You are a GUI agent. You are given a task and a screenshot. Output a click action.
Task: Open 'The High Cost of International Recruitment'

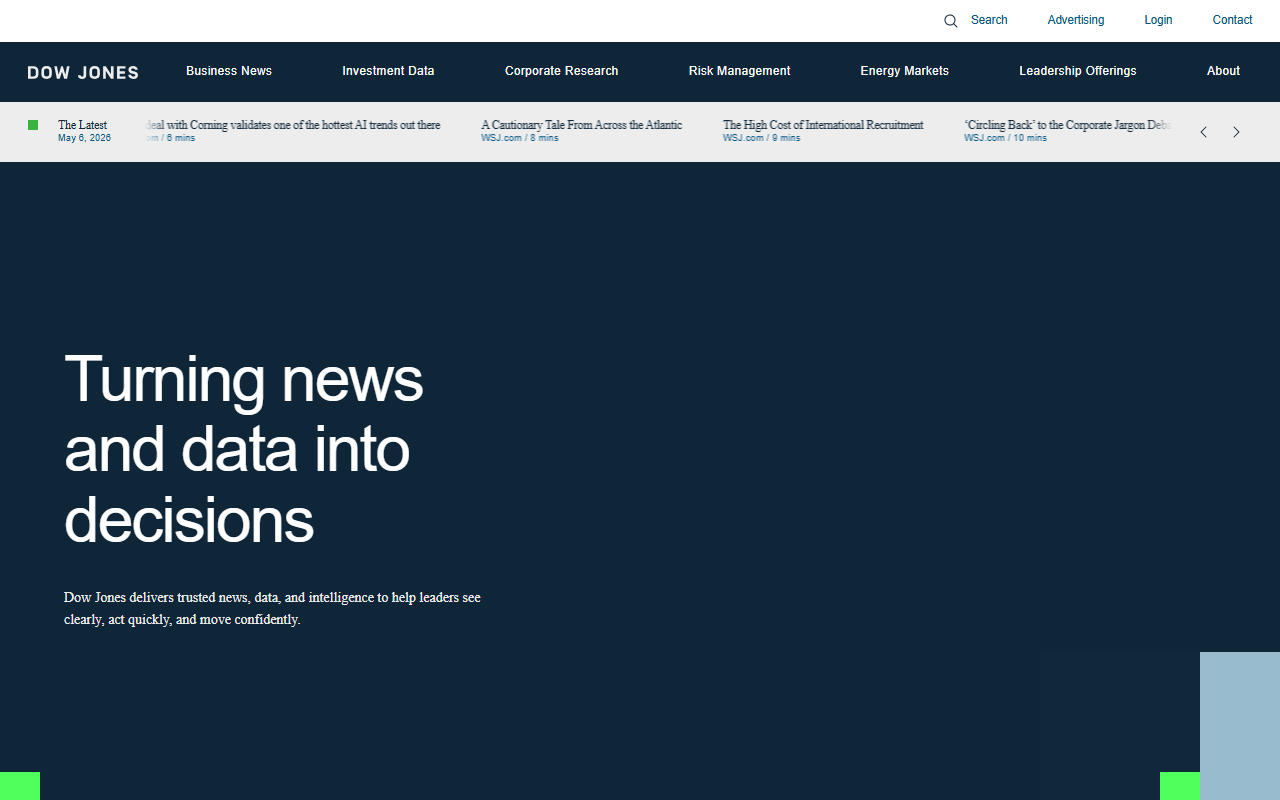tap(823, 125)
